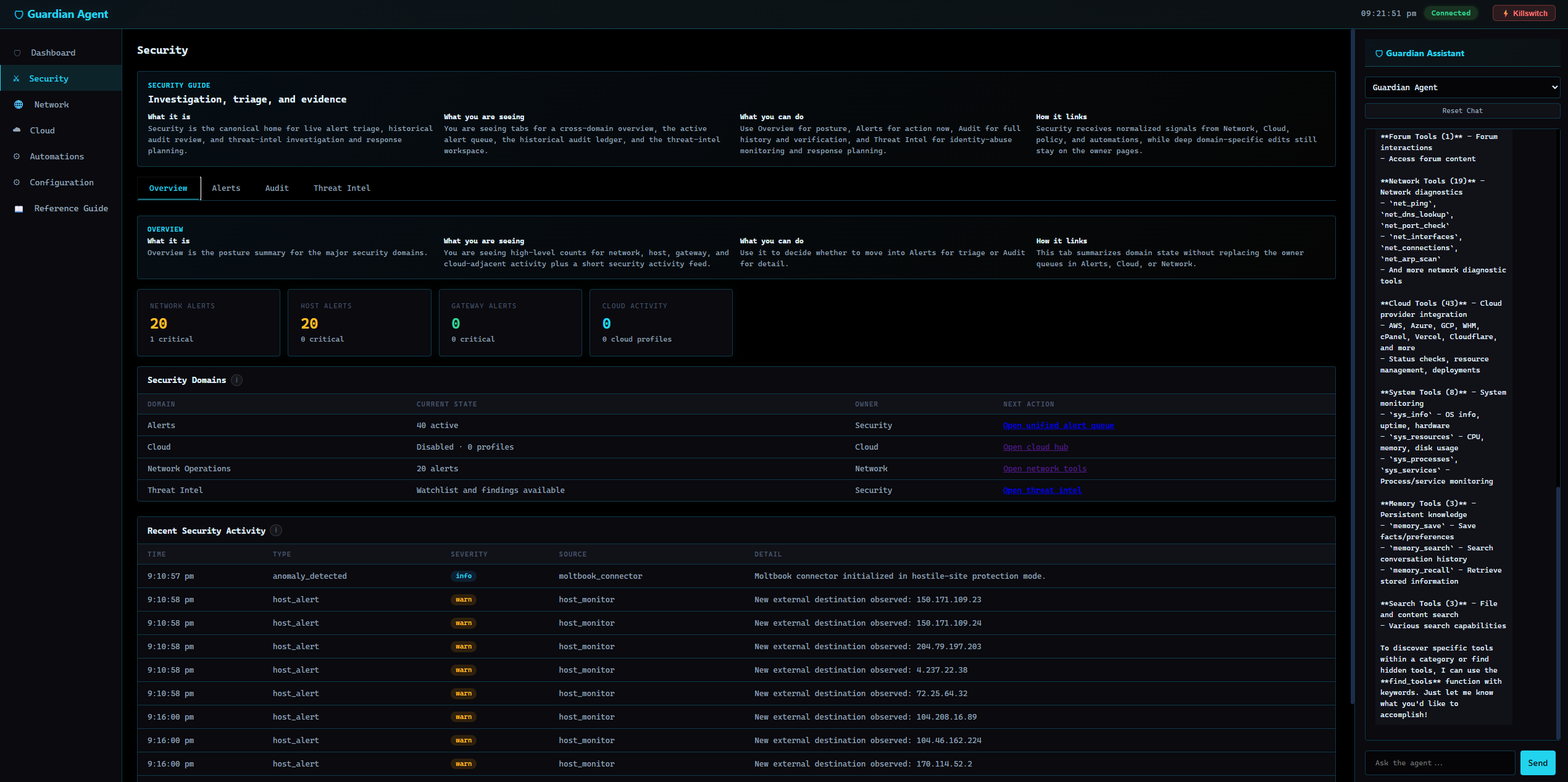Click warn badge on the 150.171.109.23 row
The height and width of the screenshot is (782, 1568).
pos(464,600)
